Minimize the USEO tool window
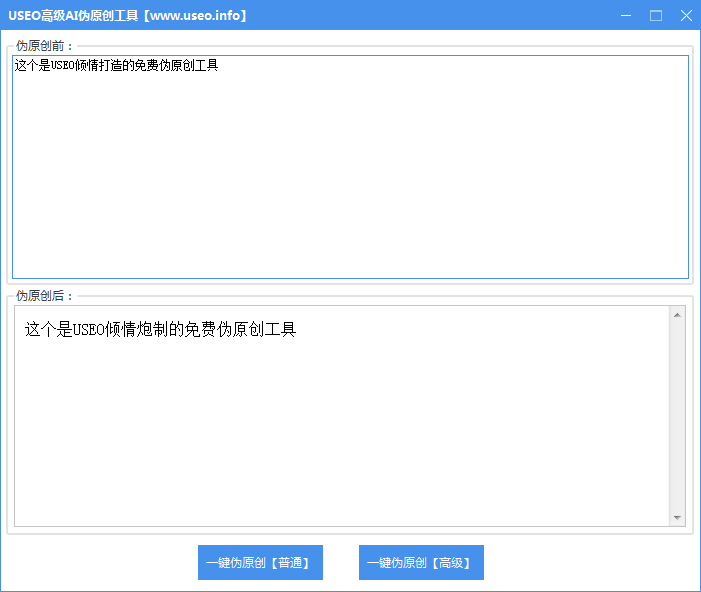Image resolution: width=701 pixels, height=592 pixels. [626, 15]
